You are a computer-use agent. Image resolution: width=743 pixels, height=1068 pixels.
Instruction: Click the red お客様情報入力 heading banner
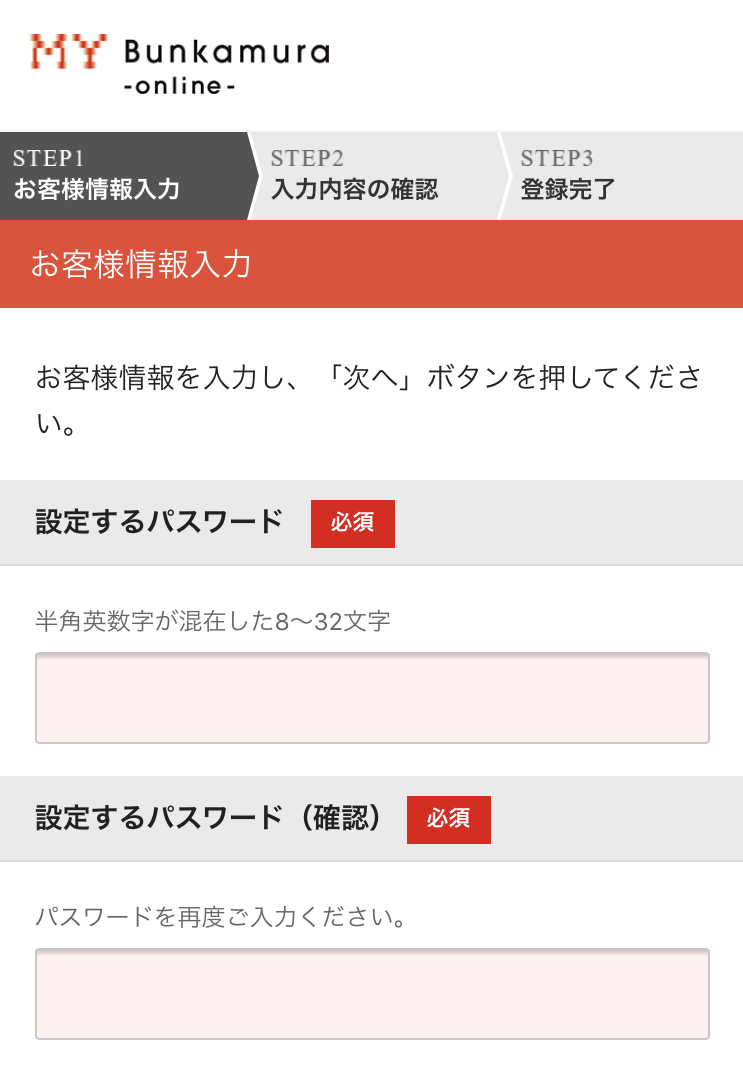coord(371,264)
